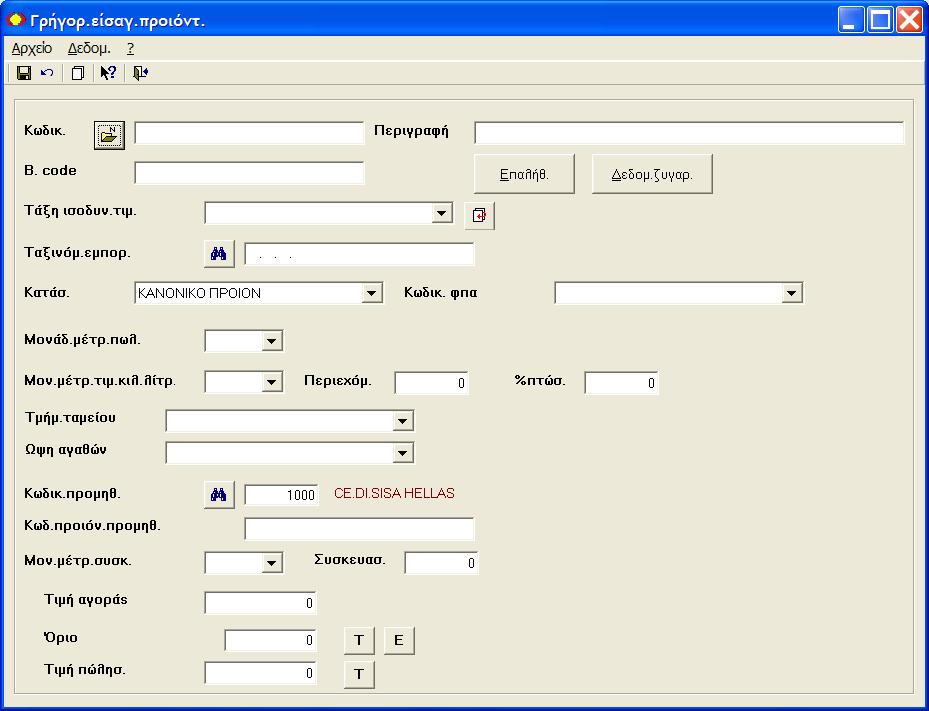
Task: Click the Όριο value field
Action: pyautogui.click(x=270, y=640)
